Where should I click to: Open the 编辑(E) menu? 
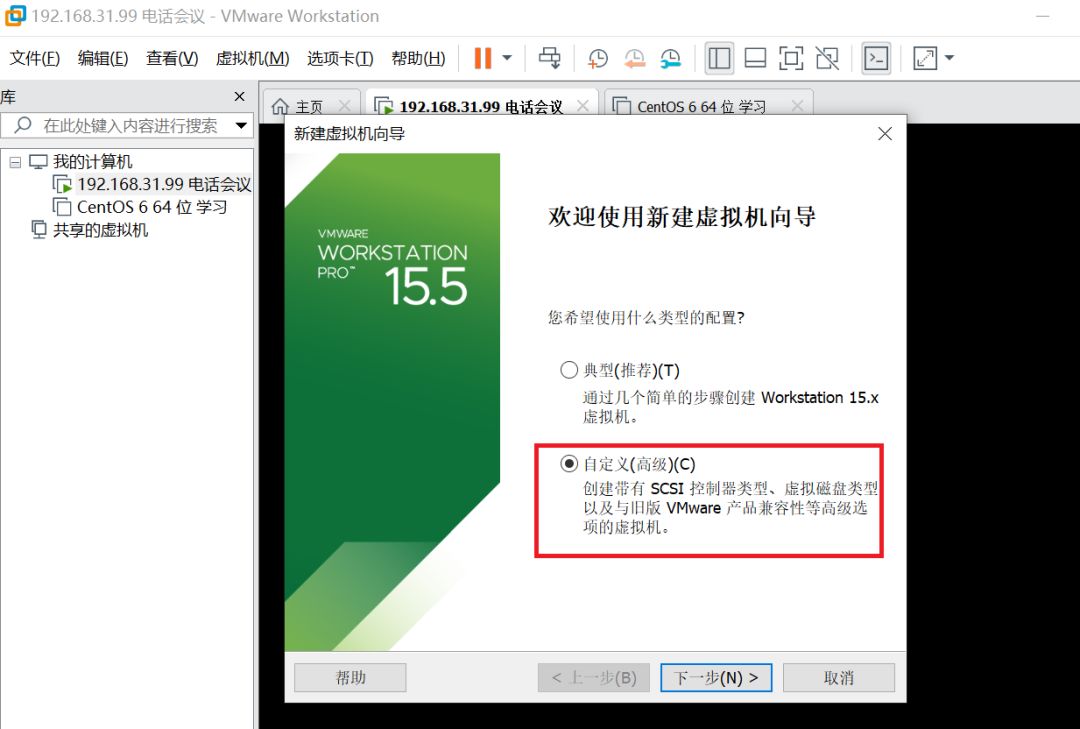point(103,59)
